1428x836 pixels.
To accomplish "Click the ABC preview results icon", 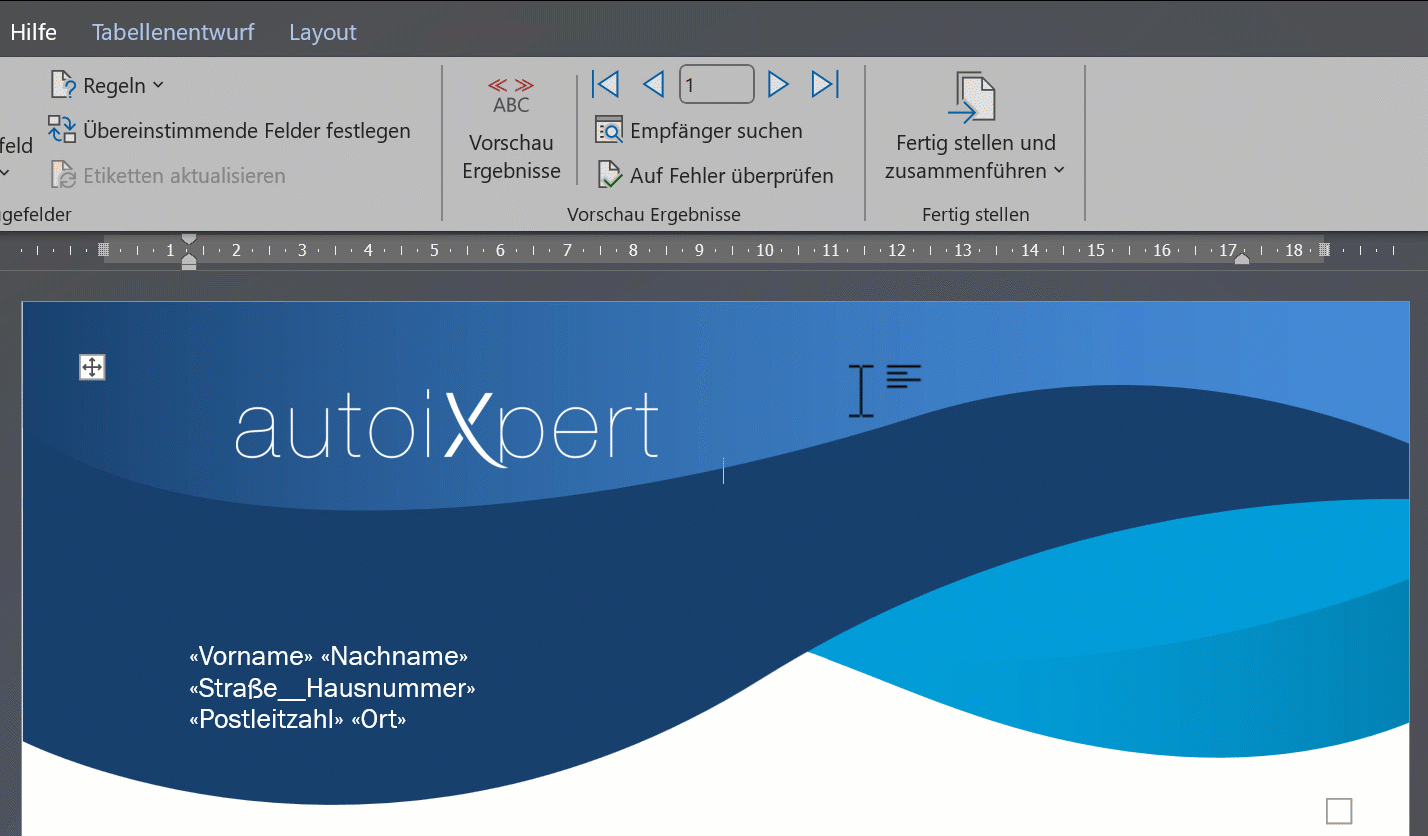I will coord(511,95).
